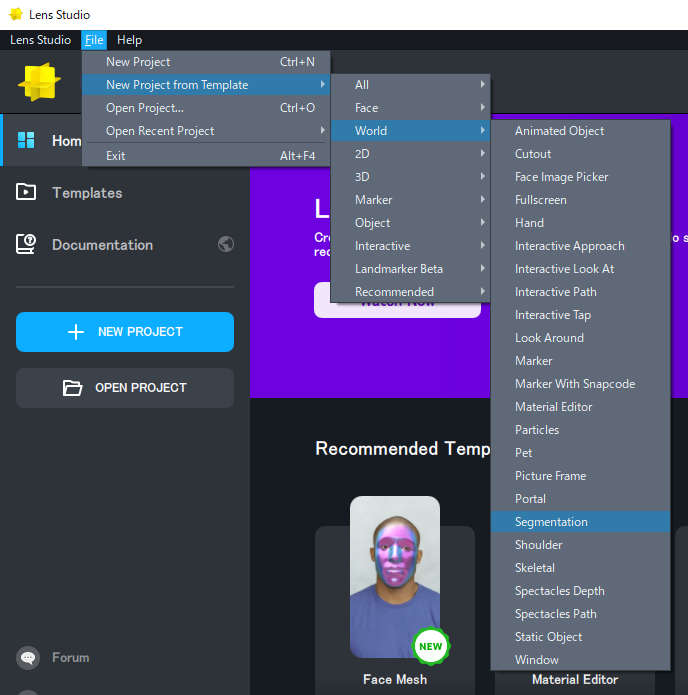Click the NEW badge on Face Mesh

click(430, 646)
